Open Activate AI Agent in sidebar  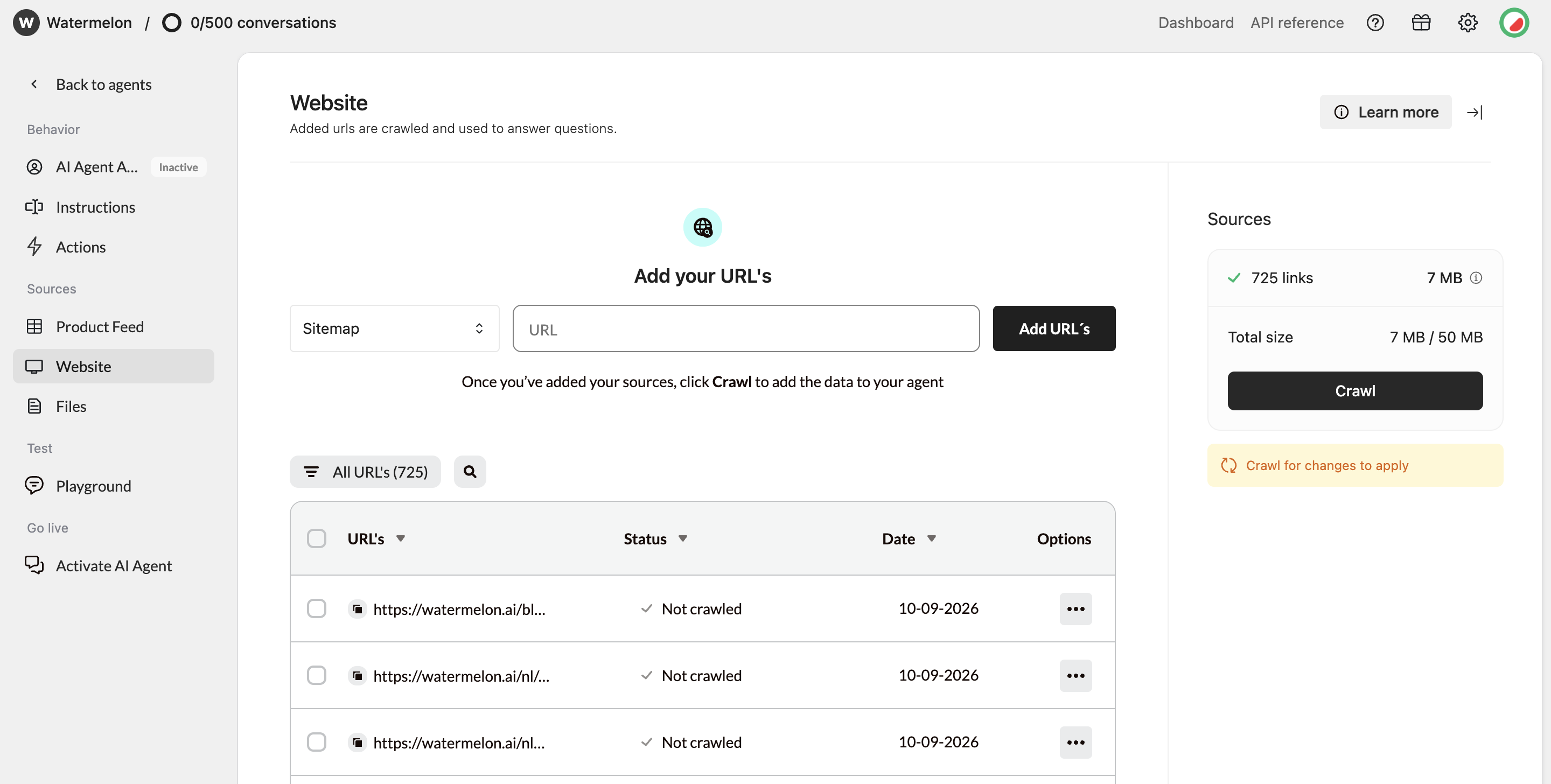click(x=113, y=565)
